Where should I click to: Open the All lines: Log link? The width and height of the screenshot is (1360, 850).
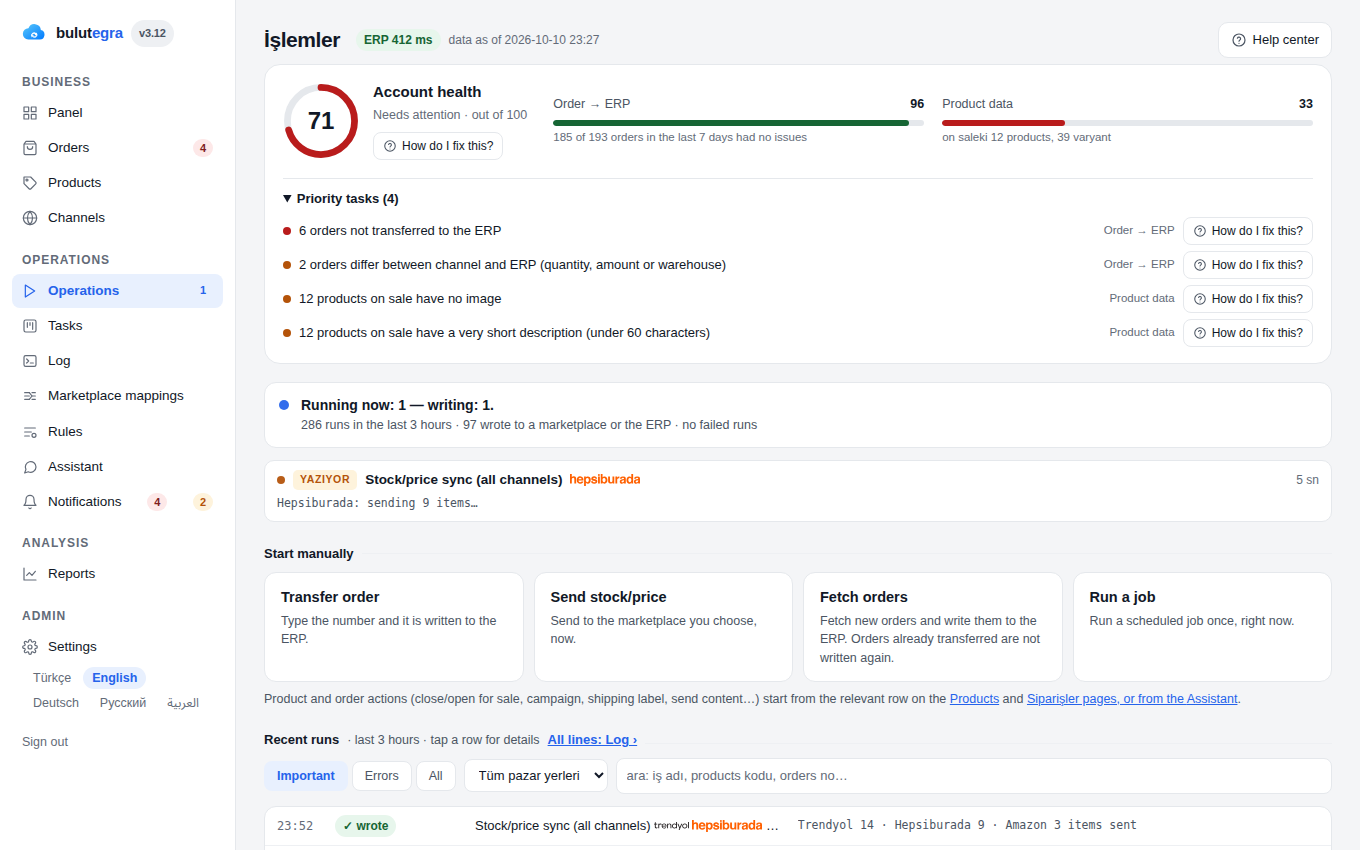[592, 740]
